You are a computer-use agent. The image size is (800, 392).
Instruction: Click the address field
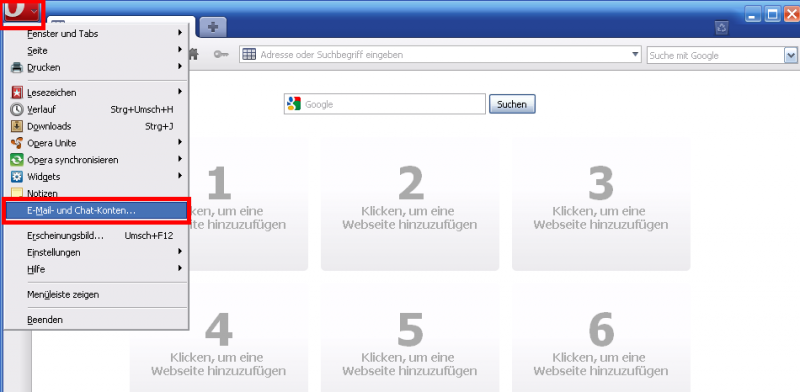pos(440,55)
